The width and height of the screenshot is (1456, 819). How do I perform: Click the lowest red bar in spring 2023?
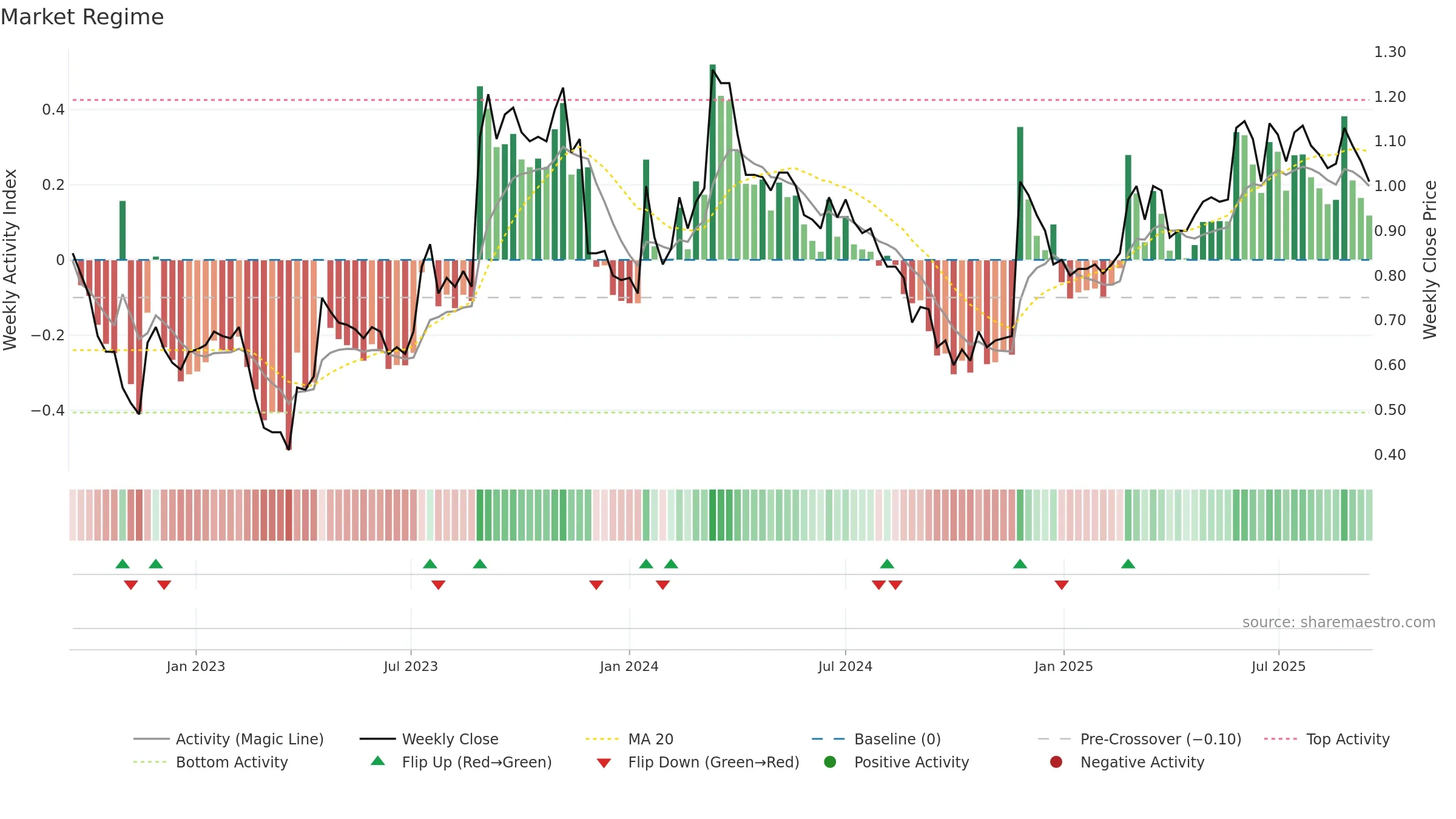pos(289,355)
